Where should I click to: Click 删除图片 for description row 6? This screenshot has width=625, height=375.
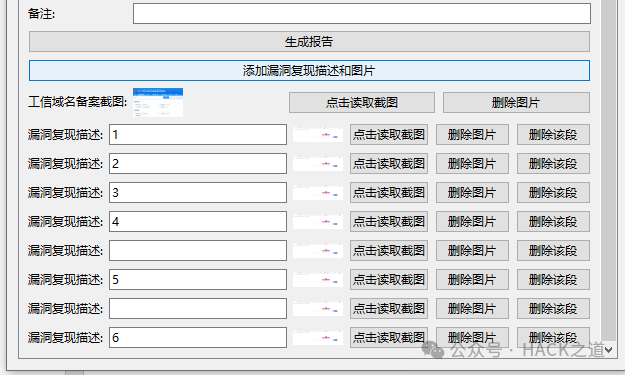click(x=472, y=338)
